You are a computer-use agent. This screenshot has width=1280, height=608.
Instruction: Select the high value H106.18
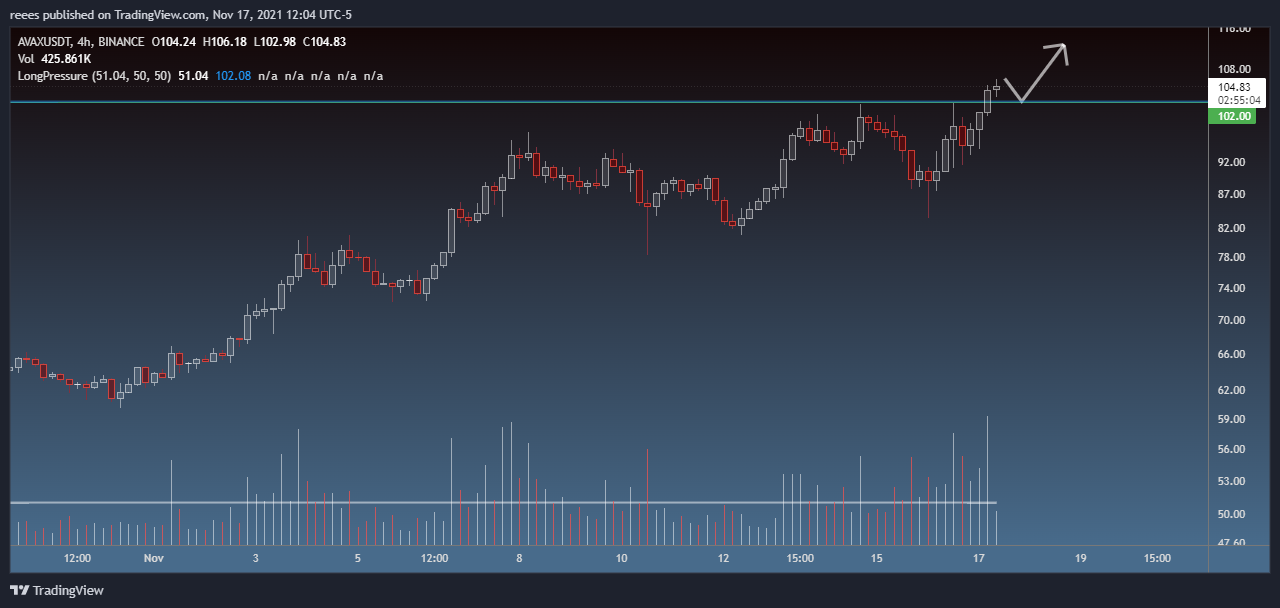[x=224, y=42]
